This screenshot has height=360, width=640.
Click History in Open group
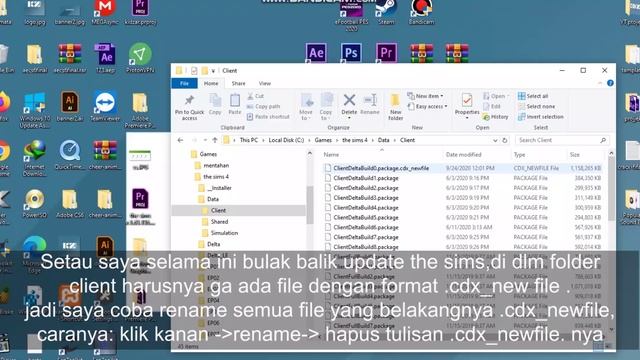pos(496,117)
